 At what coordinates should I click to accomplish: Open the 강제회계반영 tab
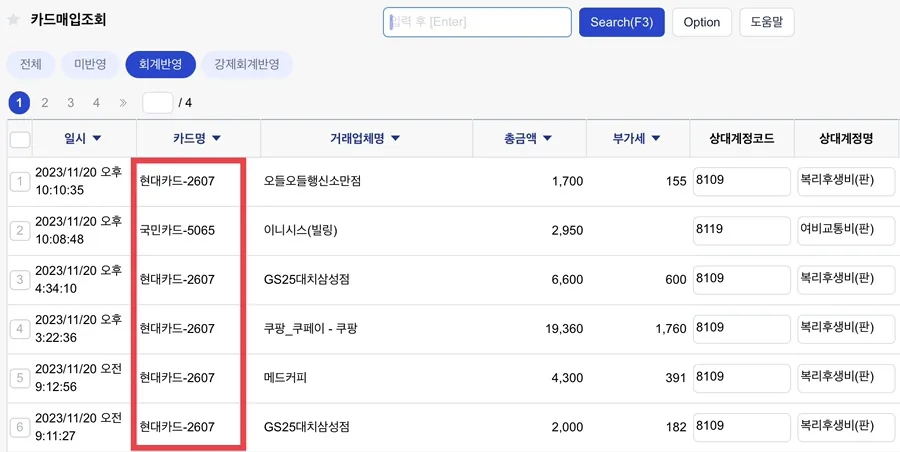[247, 64]
